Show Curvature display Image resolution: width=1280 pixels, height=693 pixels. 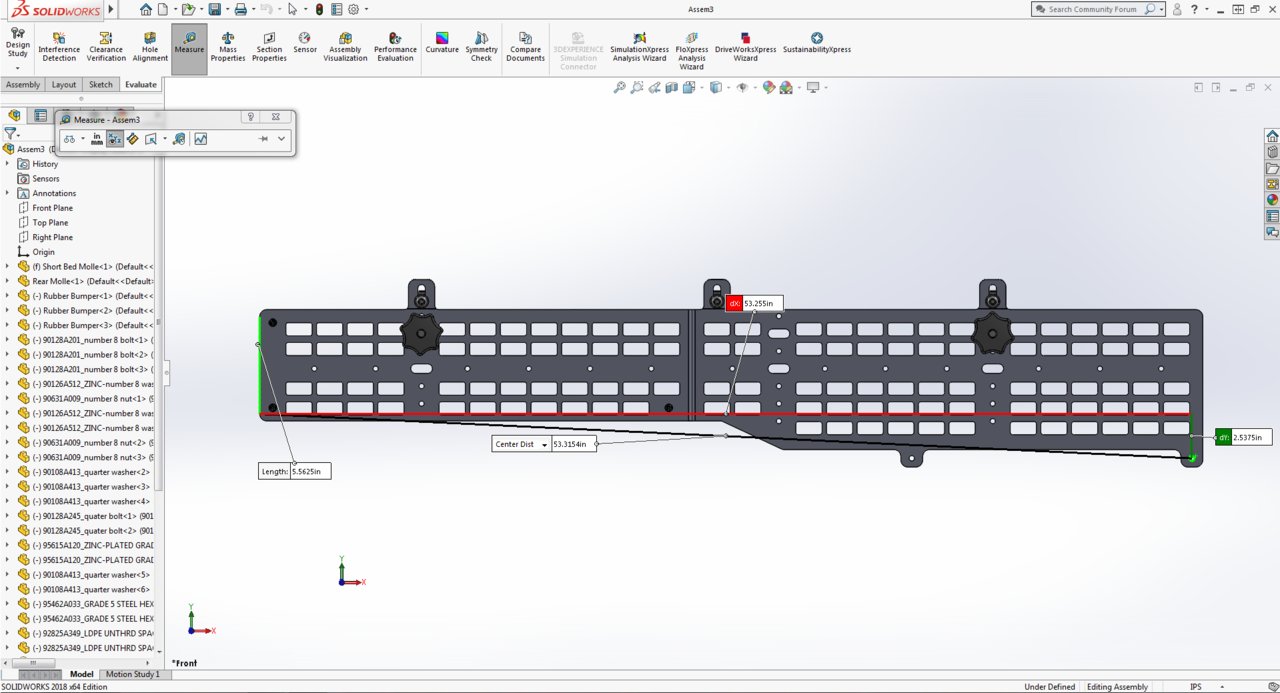442,43
